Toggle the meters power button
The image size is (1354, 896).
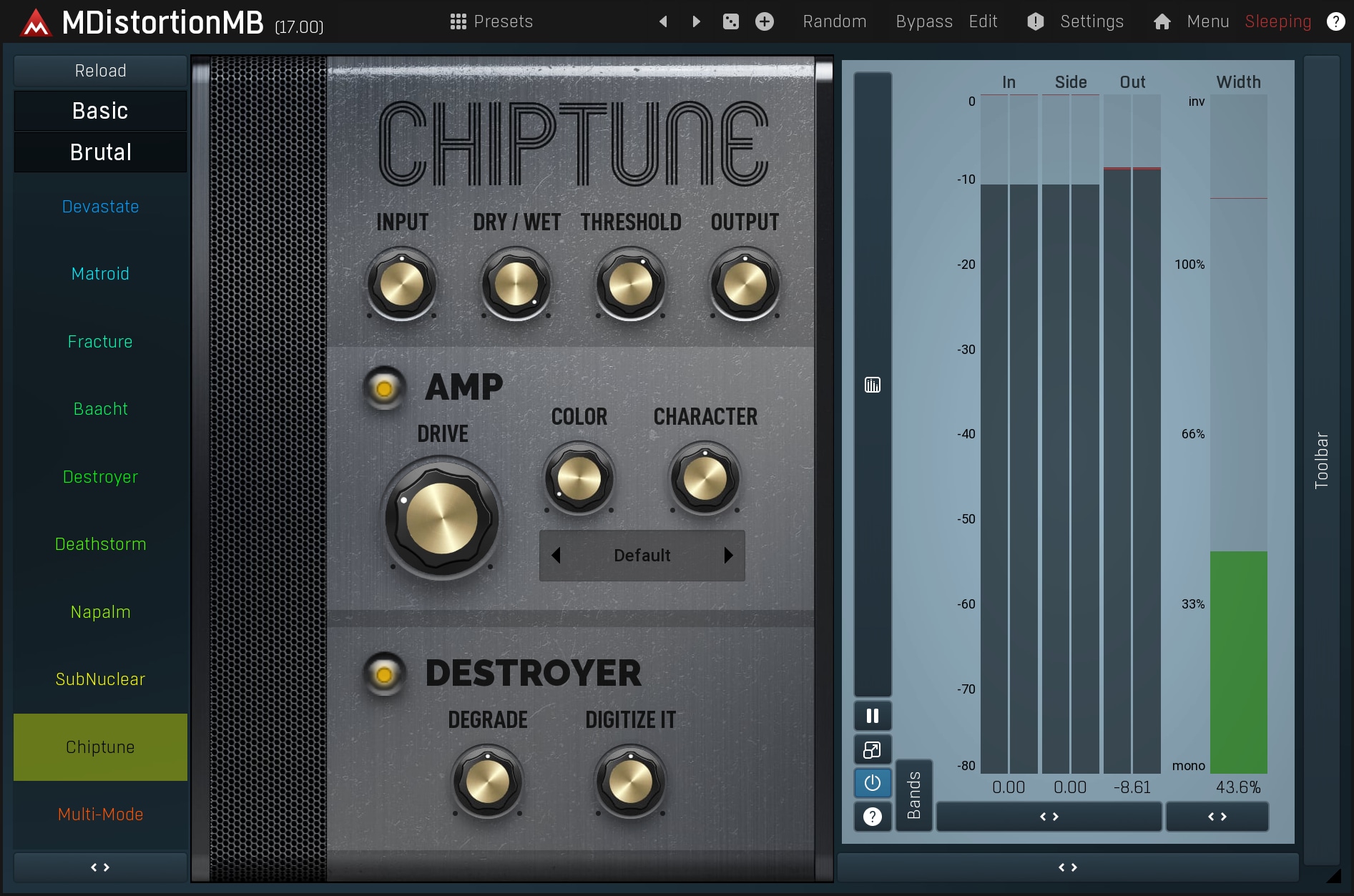coord(872,783)
